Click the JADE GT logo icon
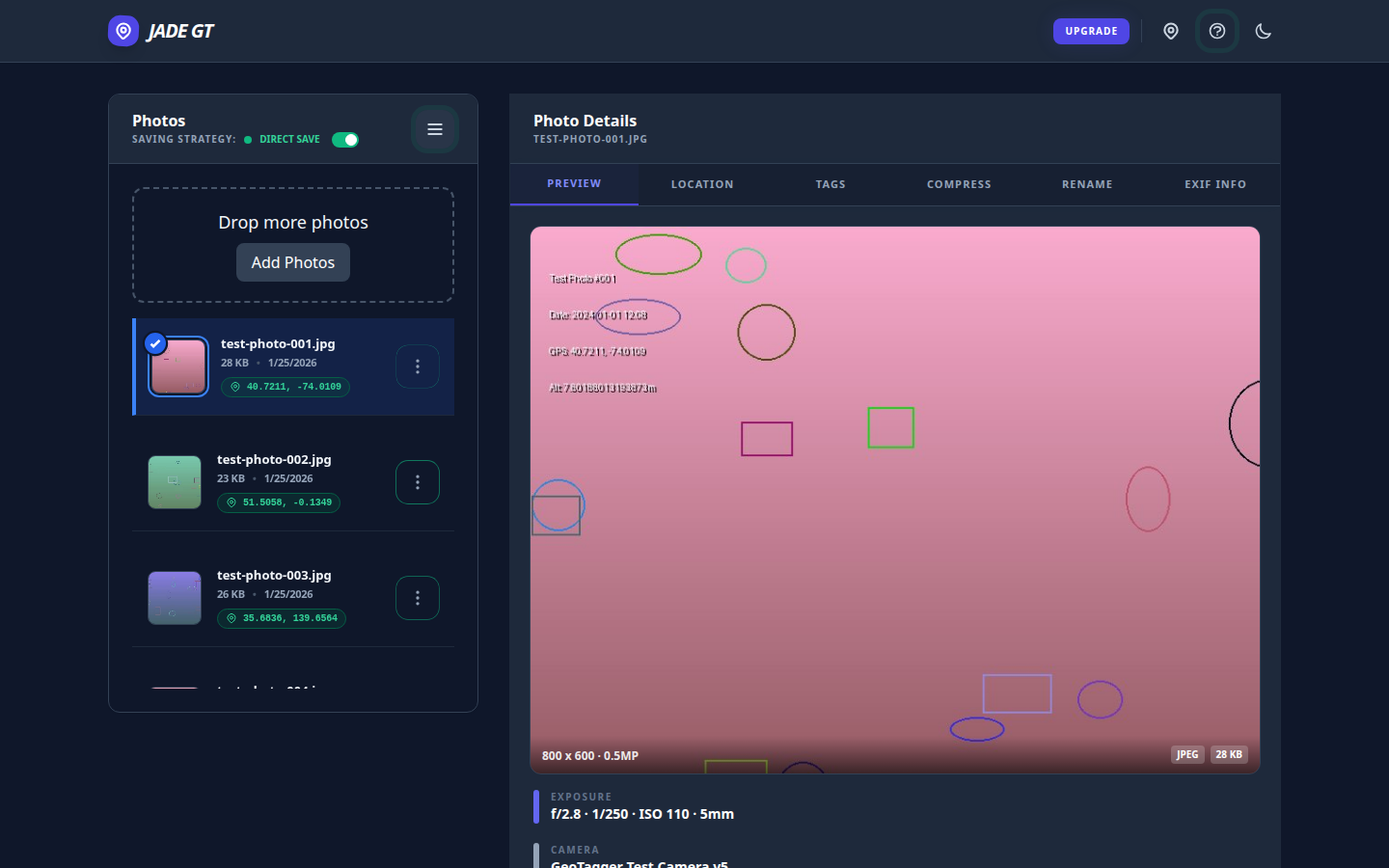Image resolution: width=1389 pixels, height=868 pixels. [123, 31]
